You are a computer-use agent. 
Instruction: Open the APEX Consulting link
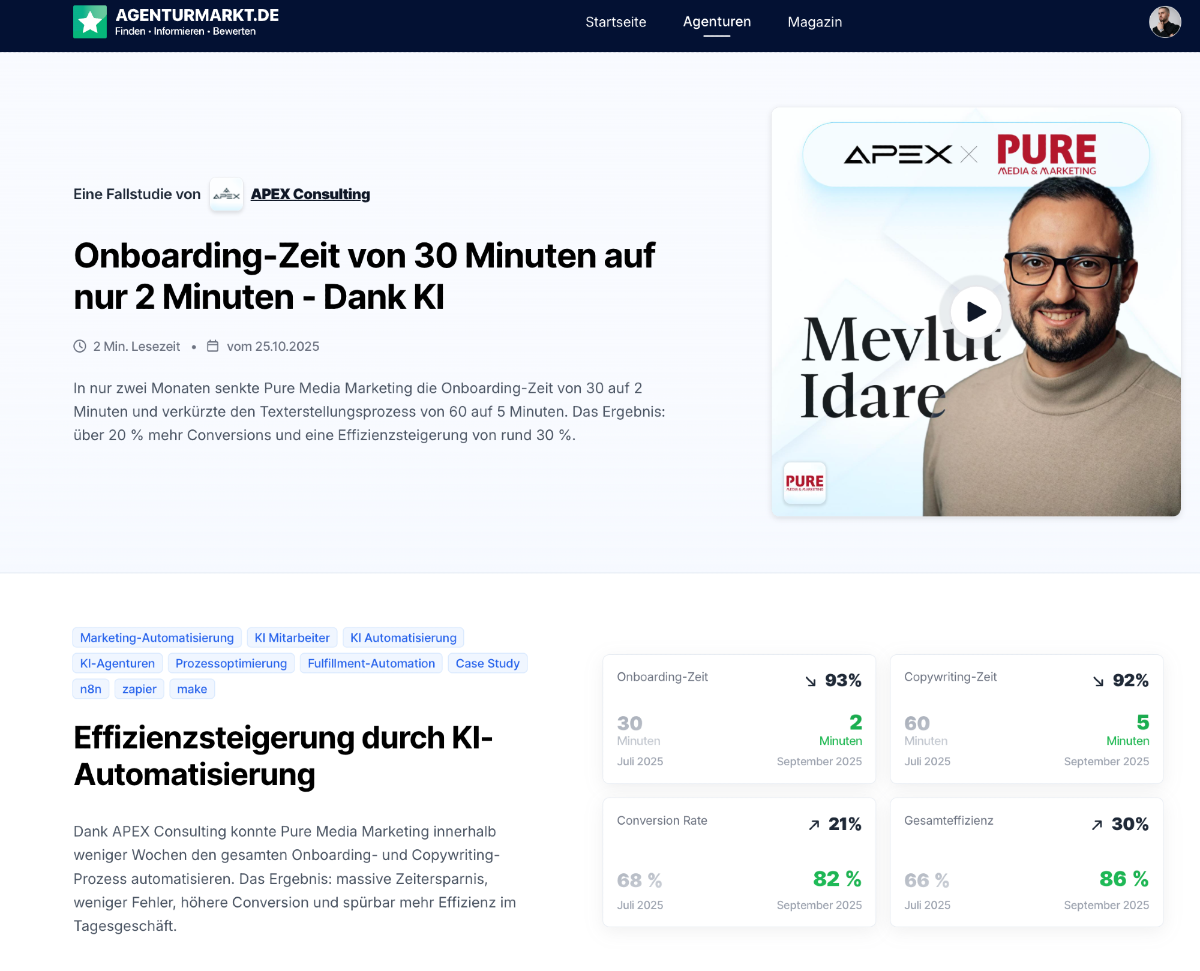coord(310,194)
